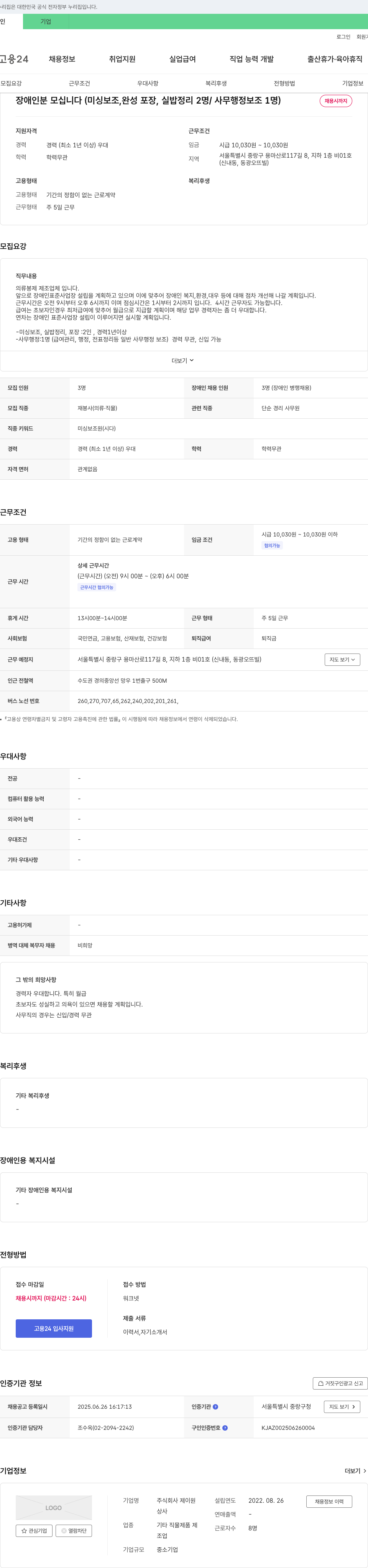Click 재봉사(의류·직물) job type
368x1568 pixels.
coord(97,408)
